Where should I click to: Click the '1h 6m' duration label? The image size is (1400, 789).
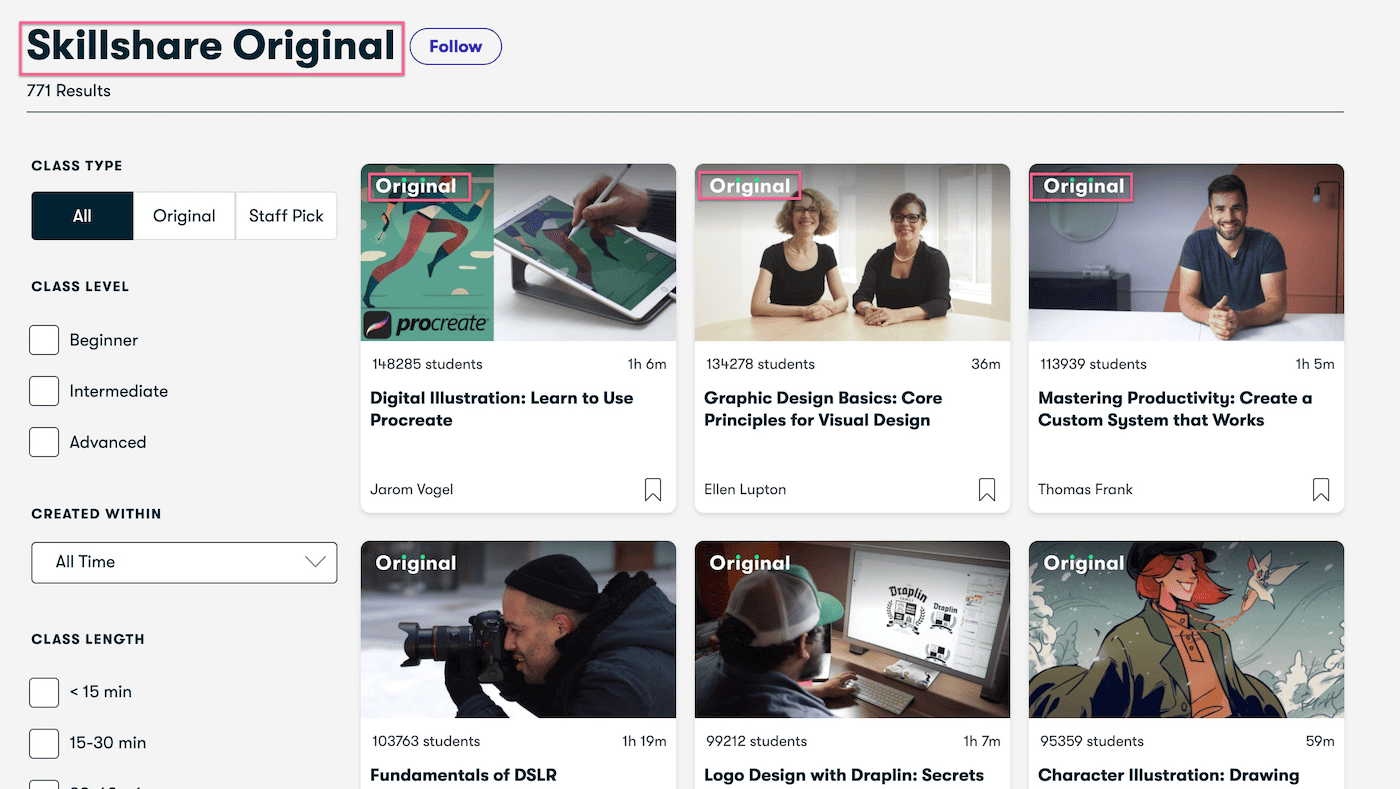pyautogui.click(x=647, y=364)
